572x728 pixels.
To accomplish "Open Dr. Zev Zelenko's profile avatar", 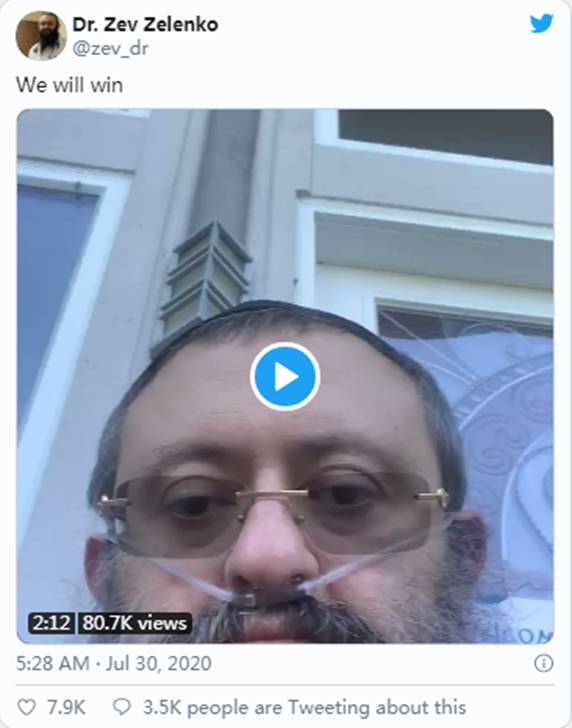I will 41,36.
